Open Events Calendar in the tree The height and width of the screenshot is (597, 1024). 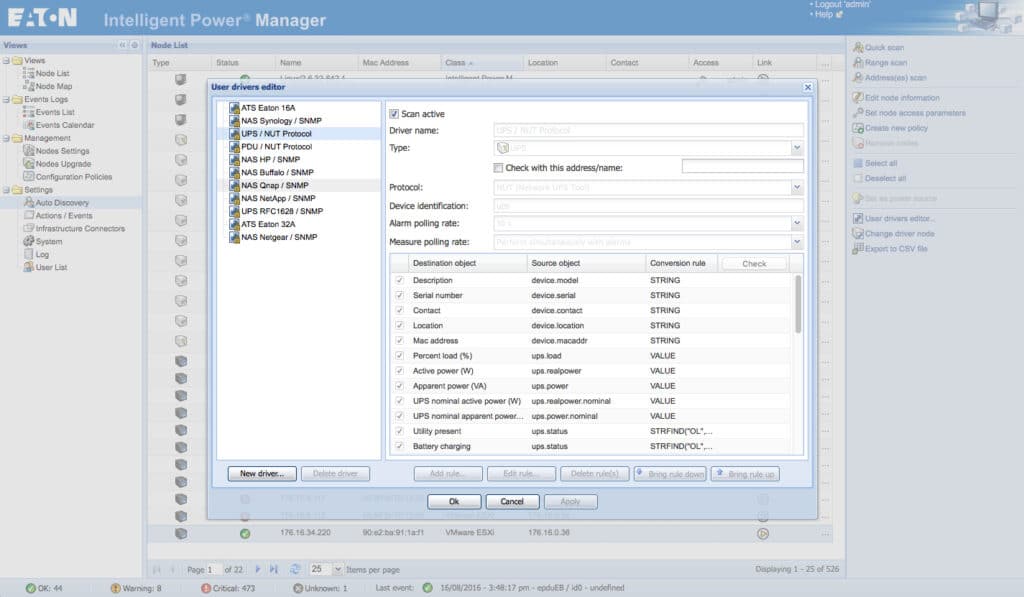tap(65, 125)
